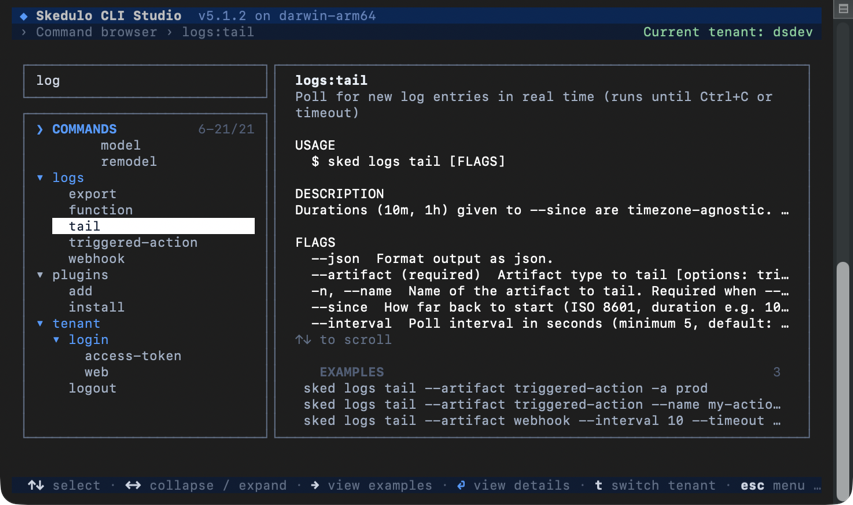Click the FLAGS section heading
853x505 pixels.
click(315, 243)
